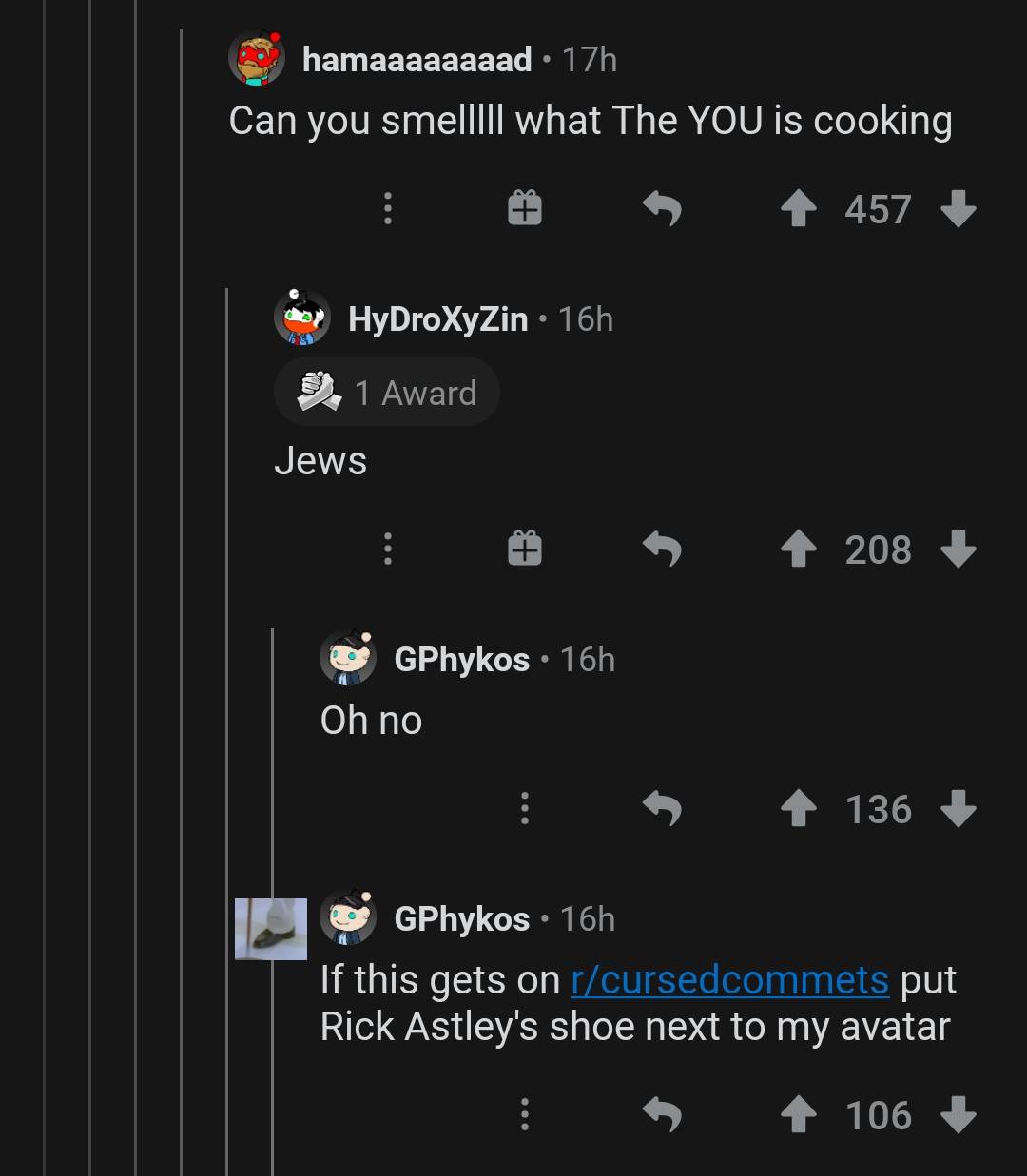Give an award to hamaaaaaaaad's comment
Screen dimensions: 1027x1176
point(524,209)
